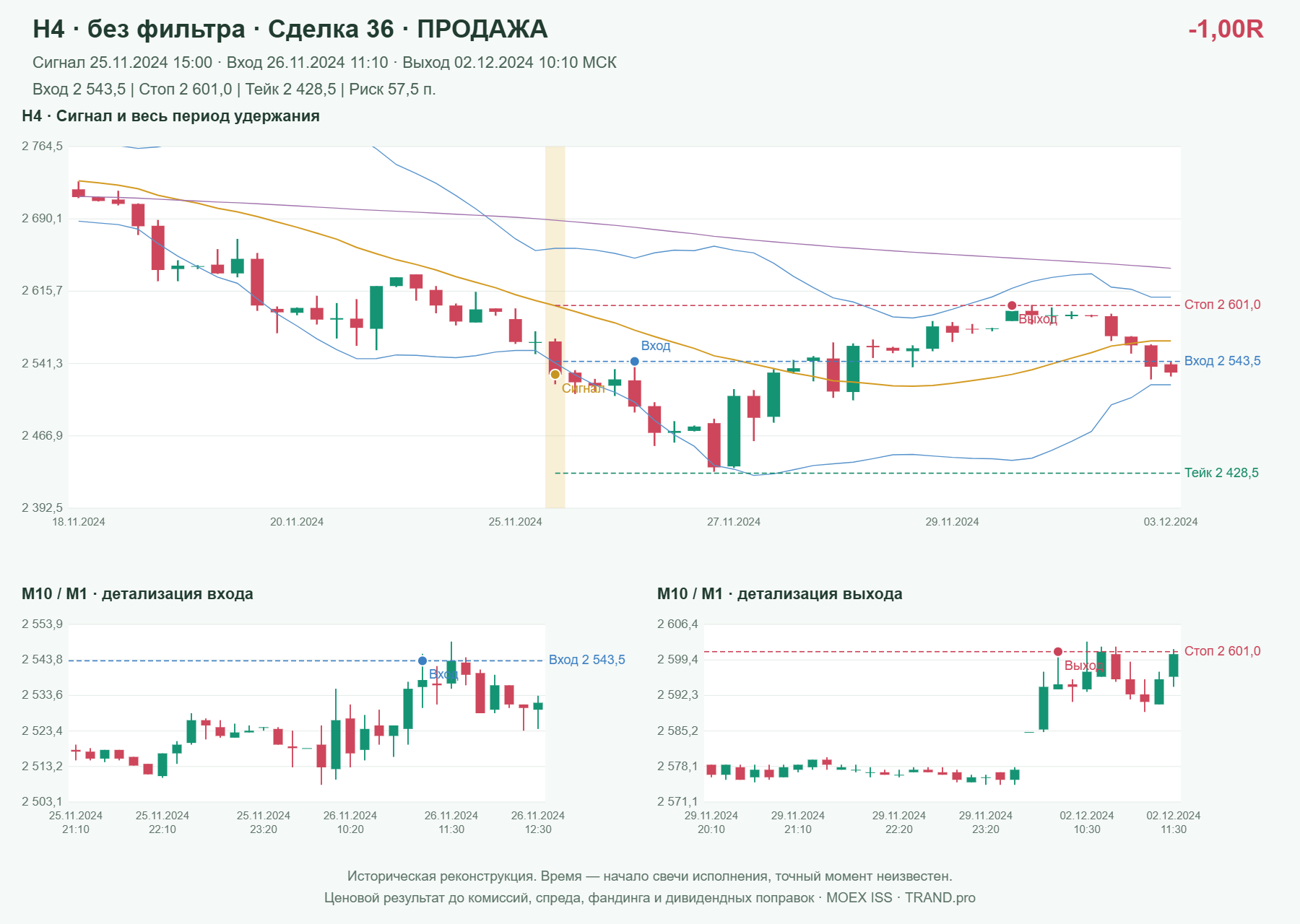
Task: Select the 'Тейк 2 428,5' label
Action: pyautogui.click(x=1221, y=473)
